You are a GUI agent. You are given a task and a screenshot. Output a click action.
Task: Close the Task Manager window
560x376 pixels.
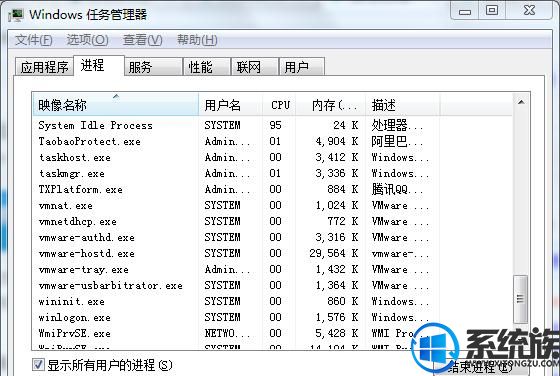pos(529,10)
